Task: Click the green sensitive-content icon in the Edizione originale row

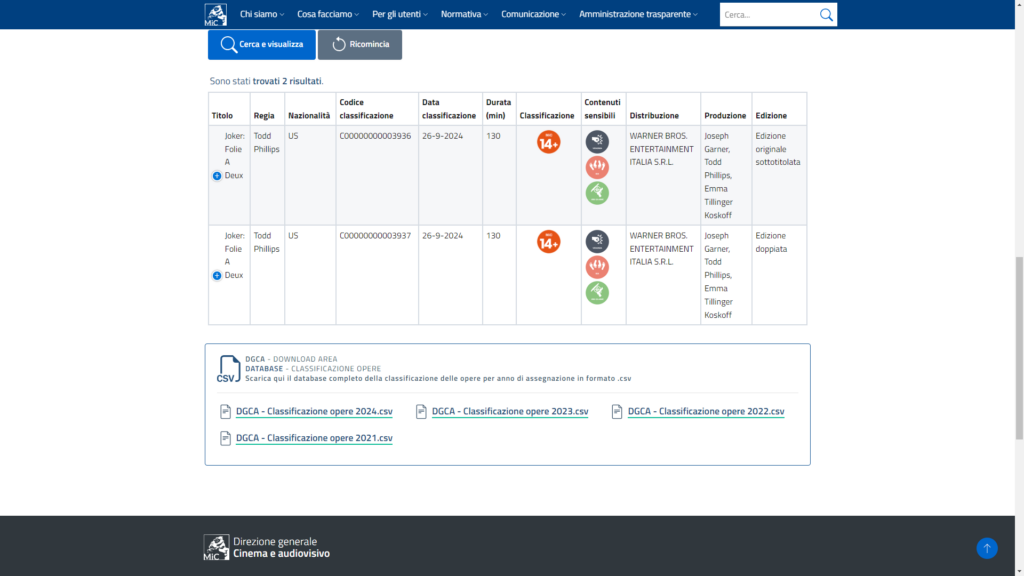Action: pyautogui.click(x=597, y=193)
